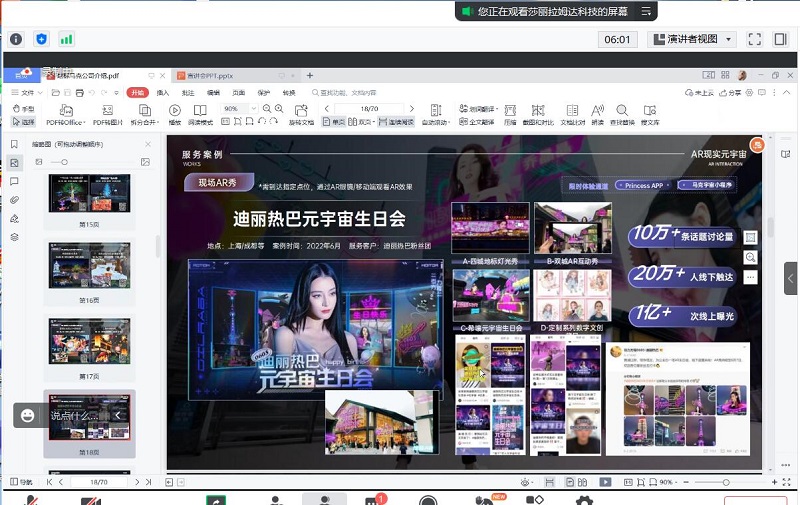Open attachments panel in left sidebar
This screenshot has width=800, height=505.
14,200
